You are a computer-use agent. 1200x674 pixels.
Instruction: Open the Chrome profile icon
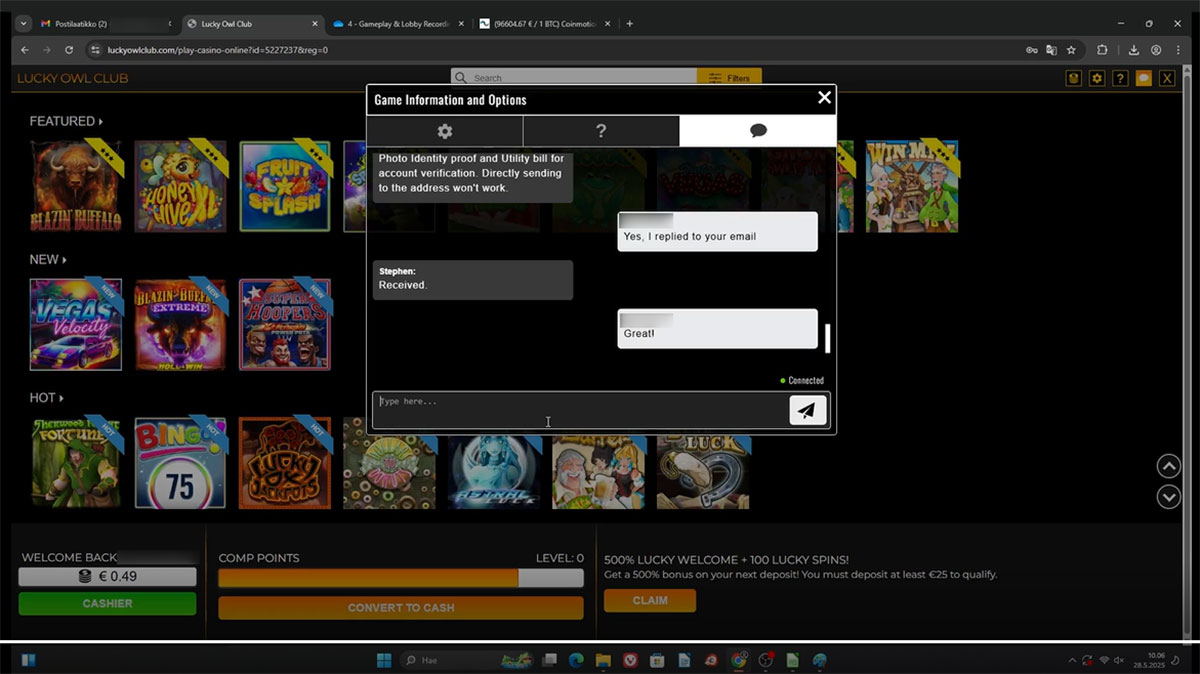click(1156, 50)
